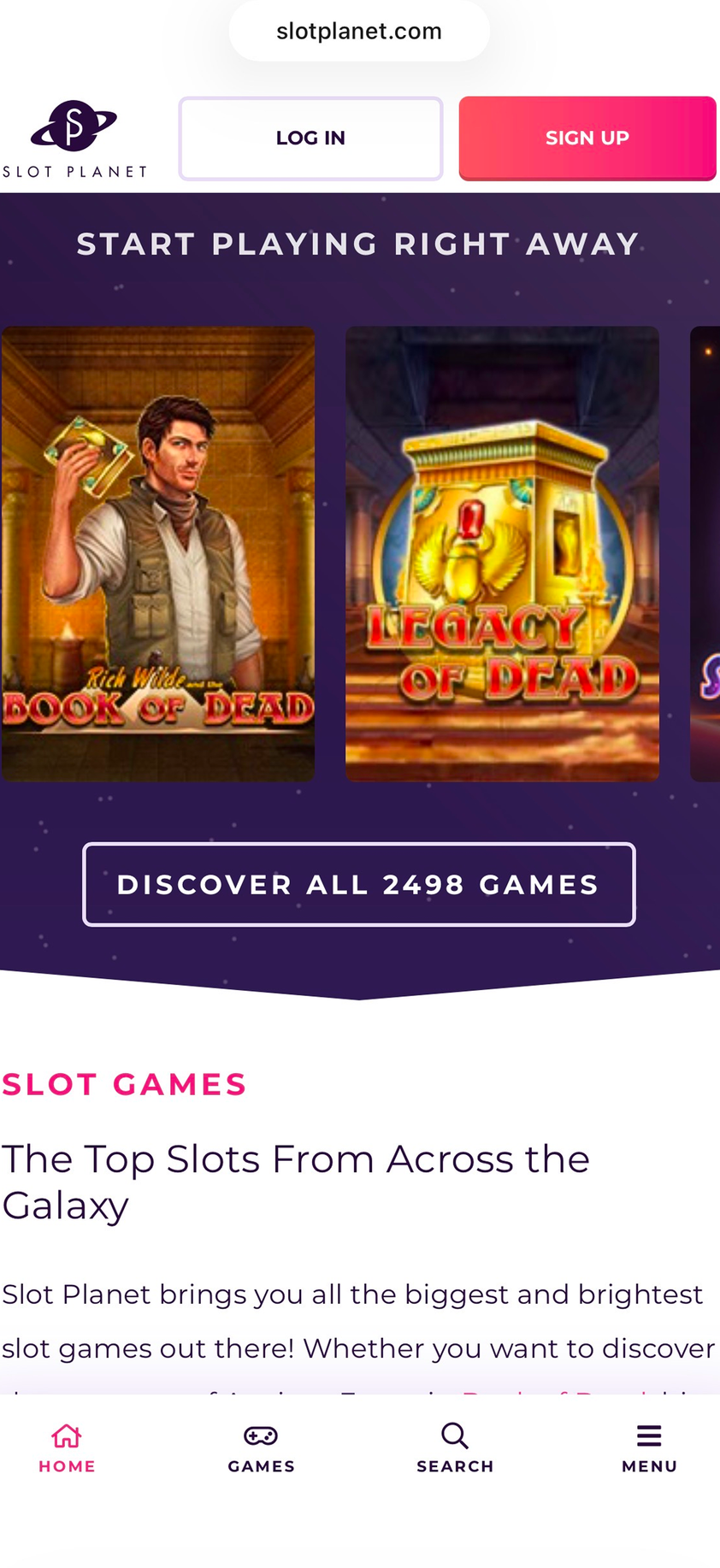This screenshot has height=1568, width=720.
Task: Click the Slot Planet logo
Action: (74, 139)
